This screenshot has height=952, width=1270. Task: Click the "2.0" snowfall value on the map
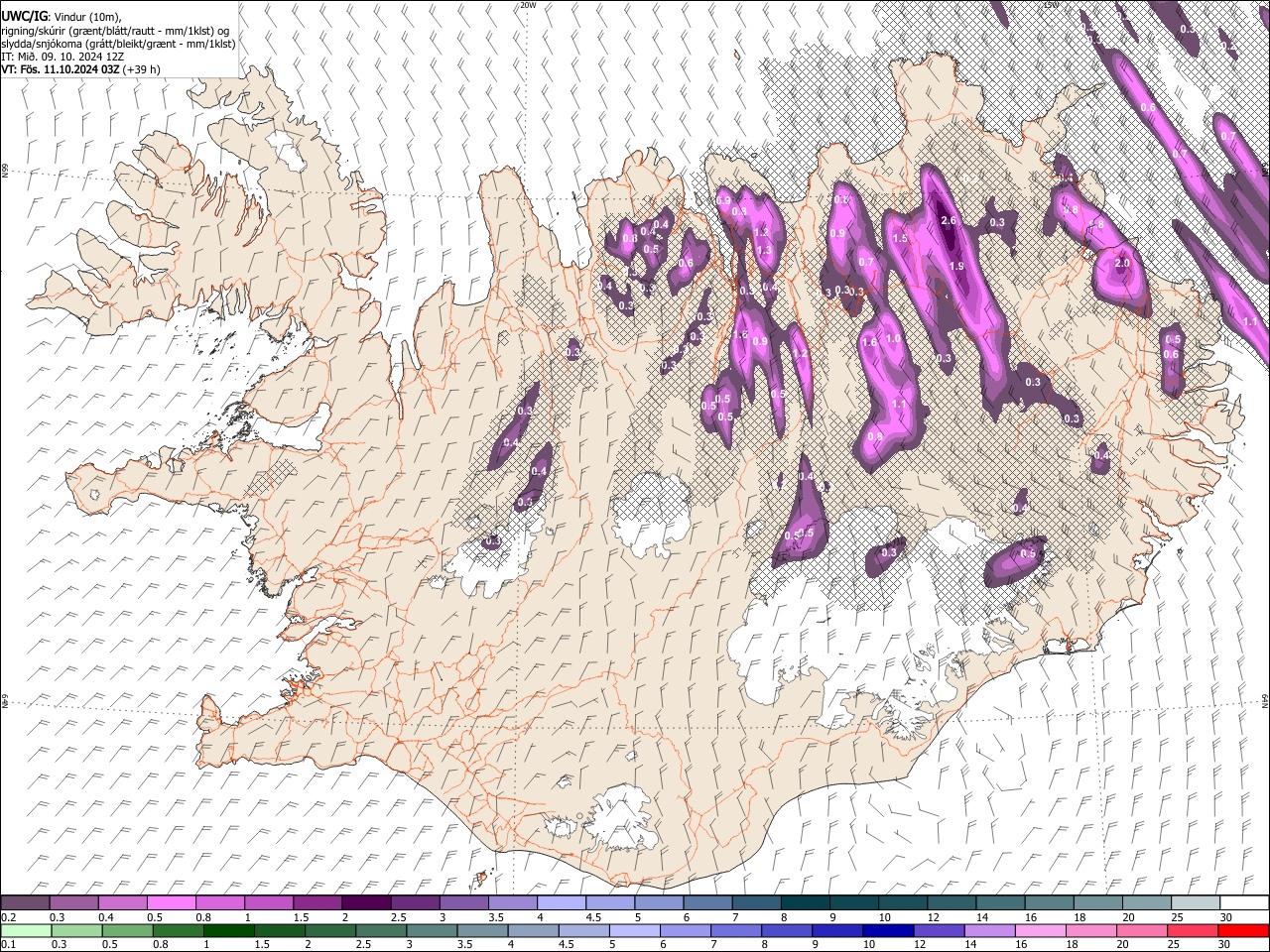[x=1122, y=264]
